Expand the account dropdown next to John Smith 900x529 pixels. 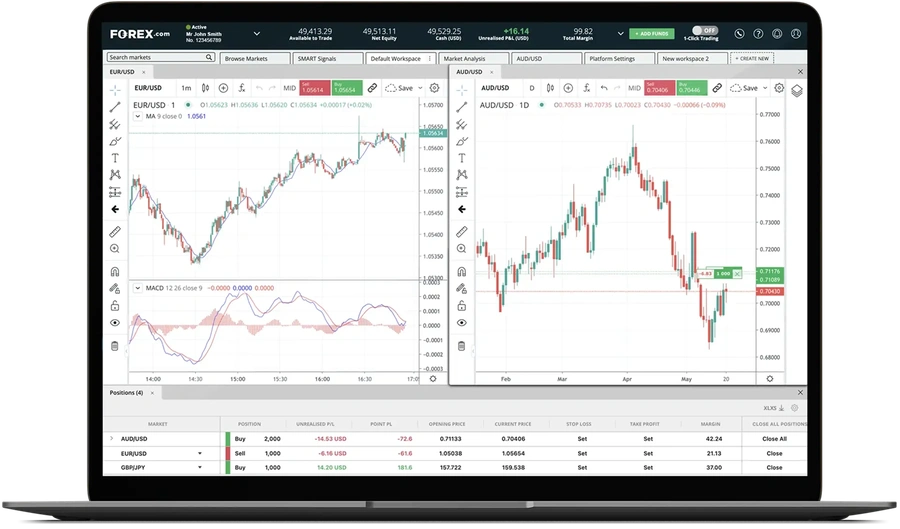tap(257, 34)
